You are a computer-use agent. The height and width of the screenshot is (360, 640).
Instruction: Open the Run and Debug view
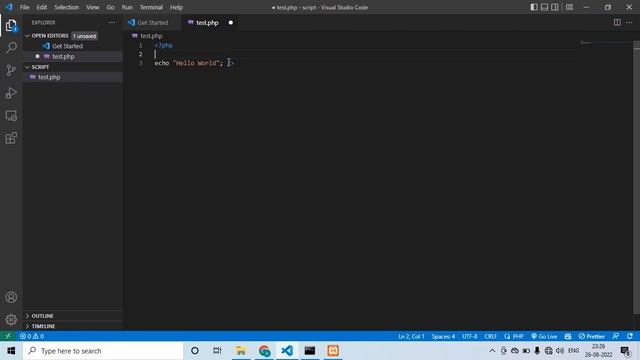[x=11, y=93]
